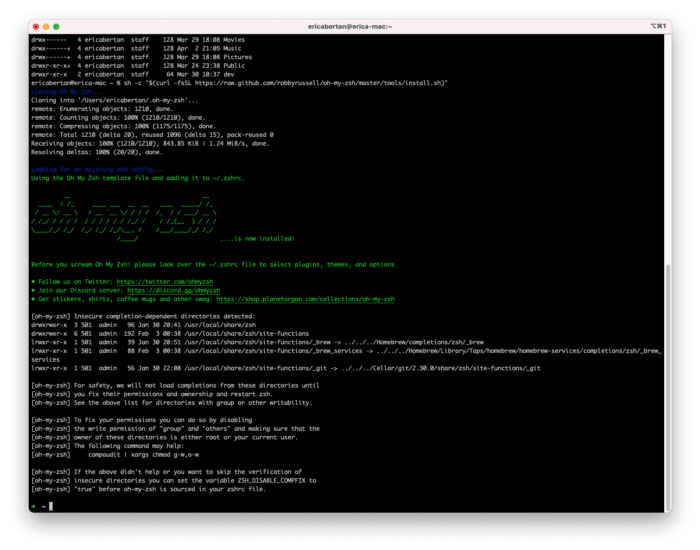Open the planetargon shop oh-my-zsh link
This screenshot has height=550, width=700.
pyautogui.click(x=305, y=299)
